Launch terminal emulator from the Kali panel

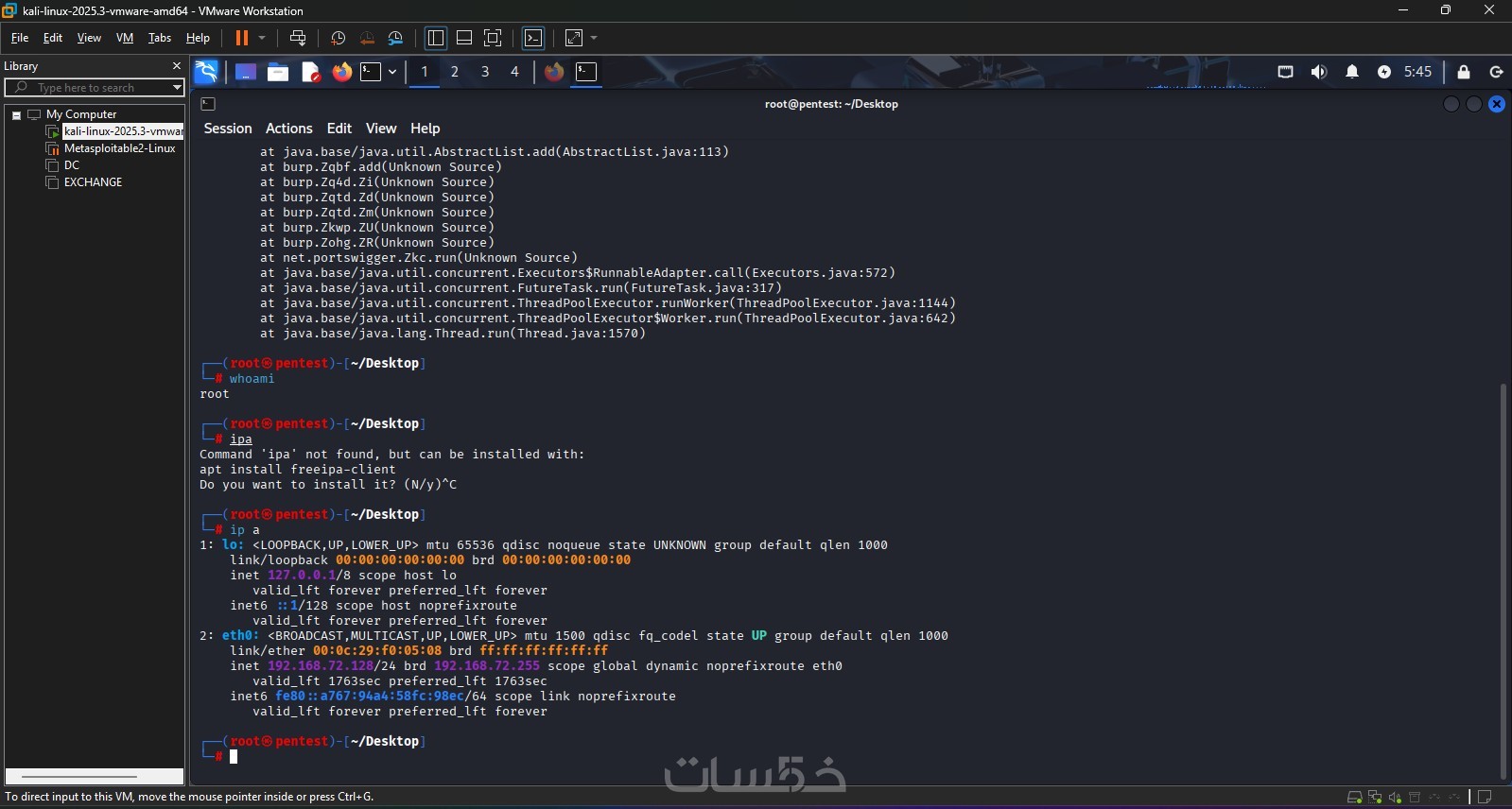(371, 72)
